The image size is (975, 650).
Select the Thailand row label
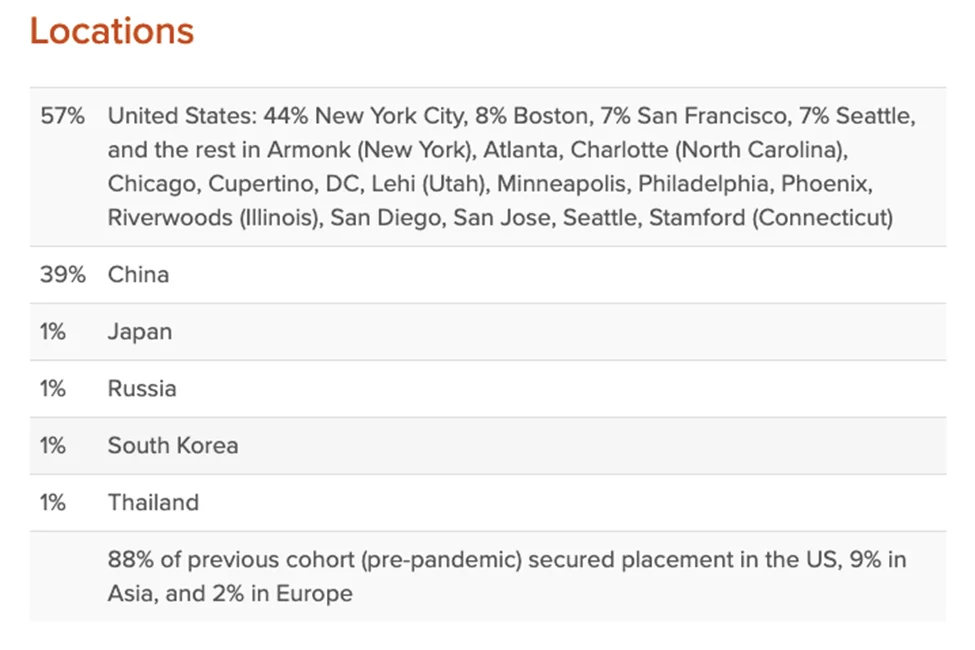[153, 503]
